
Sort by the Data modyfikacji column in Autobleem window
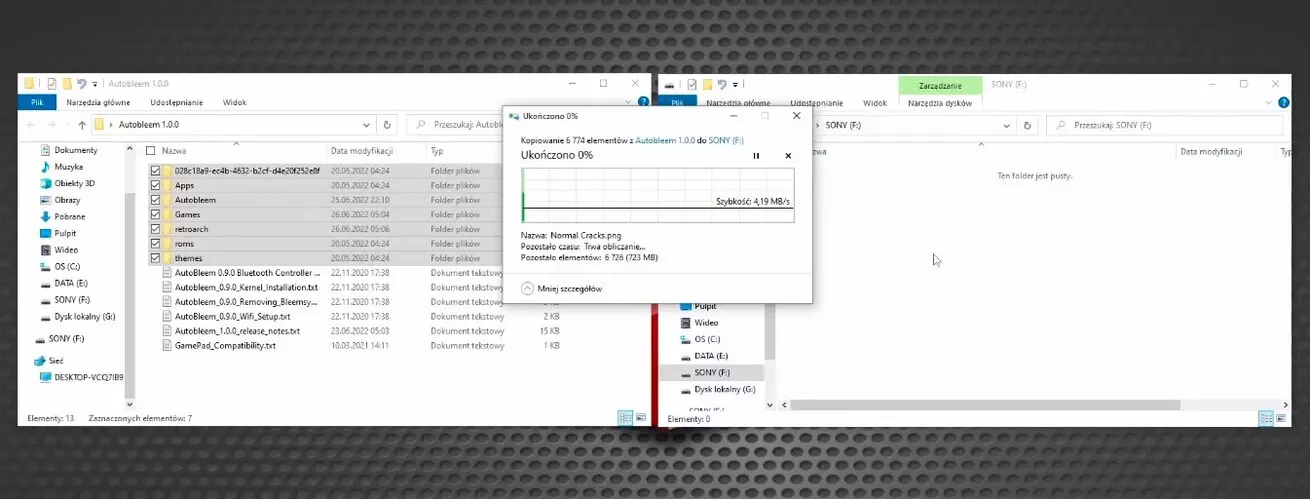pos(361,151)
